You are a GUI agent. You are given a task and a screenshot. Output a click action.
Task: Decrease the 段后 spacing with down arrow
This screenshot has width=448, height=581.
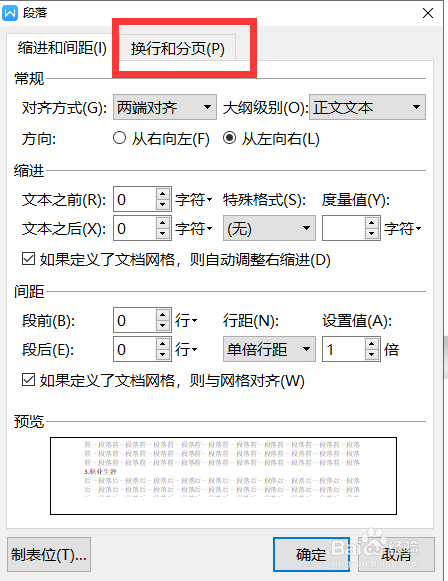pyautogui.click(x=163, y=355)
